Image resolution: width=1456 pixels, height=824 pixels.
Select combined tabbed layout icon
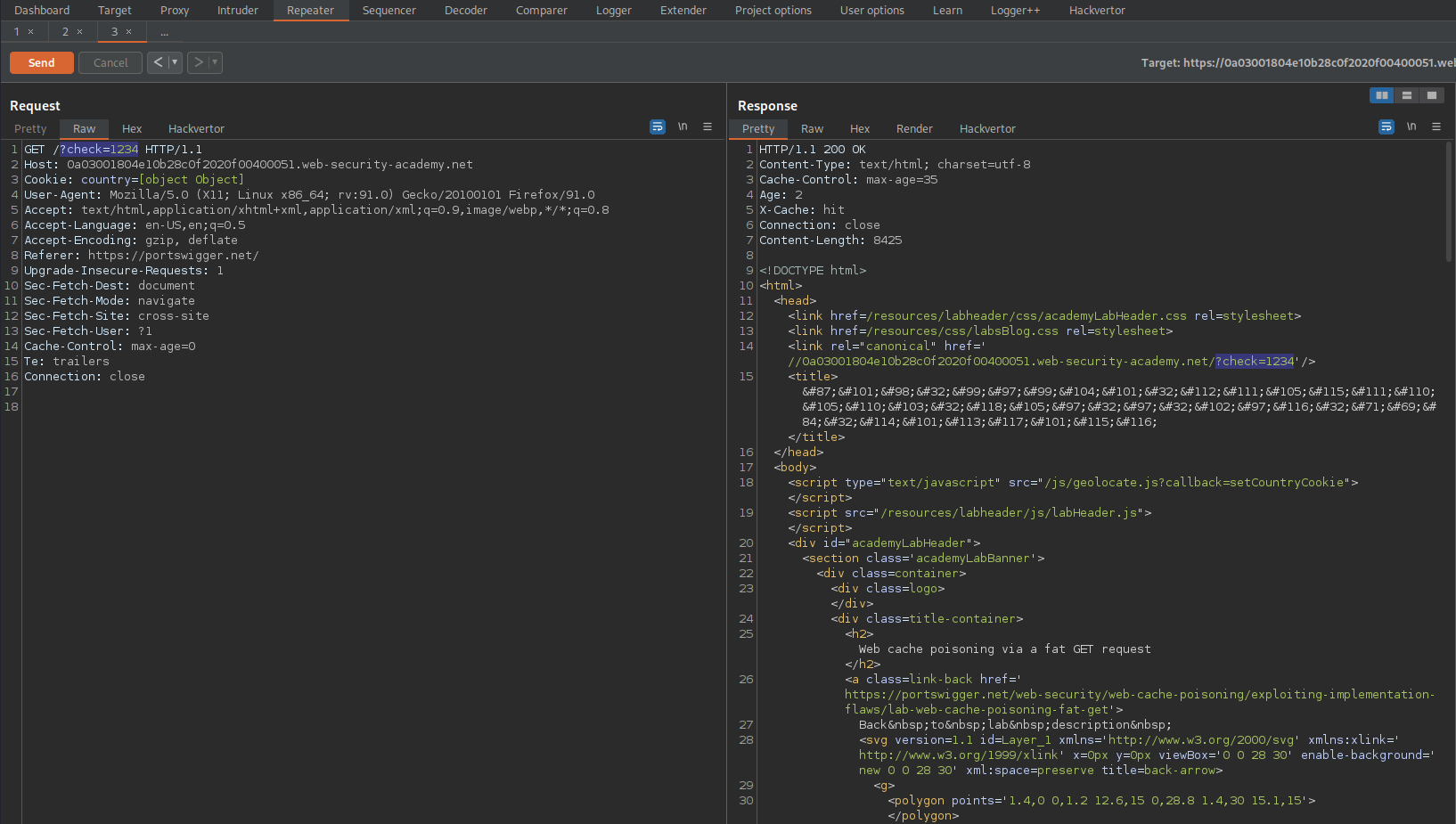point(1432,95)
